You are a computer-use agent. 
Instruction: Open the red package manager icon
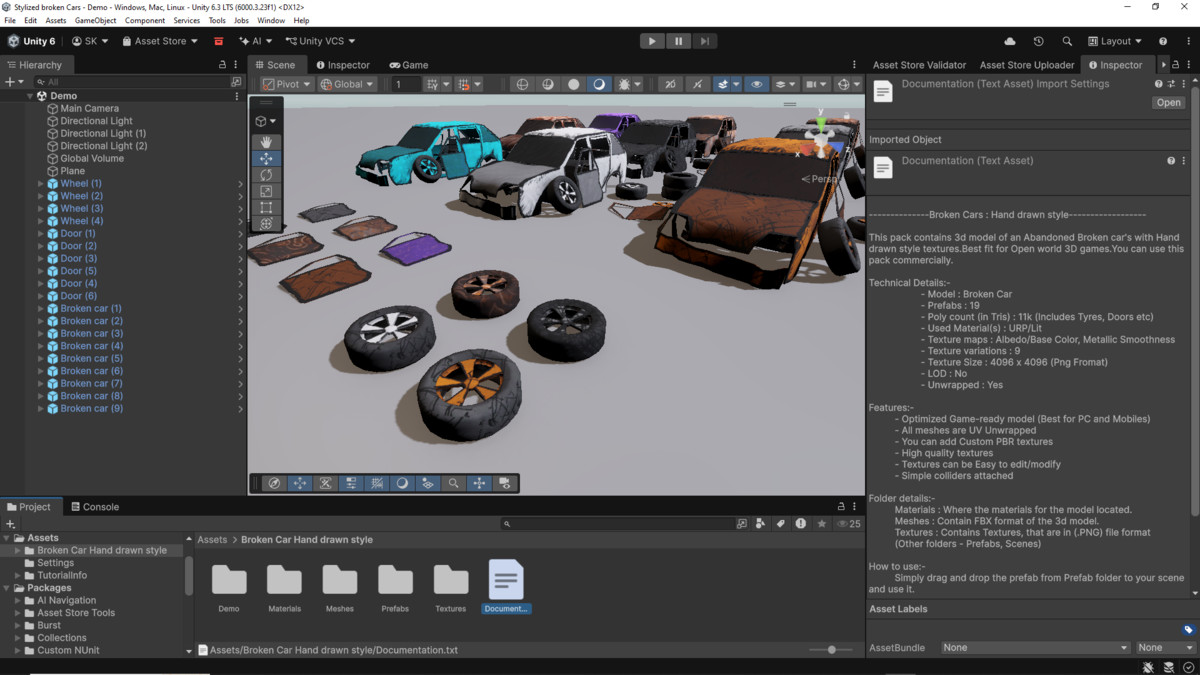point(218,41)
